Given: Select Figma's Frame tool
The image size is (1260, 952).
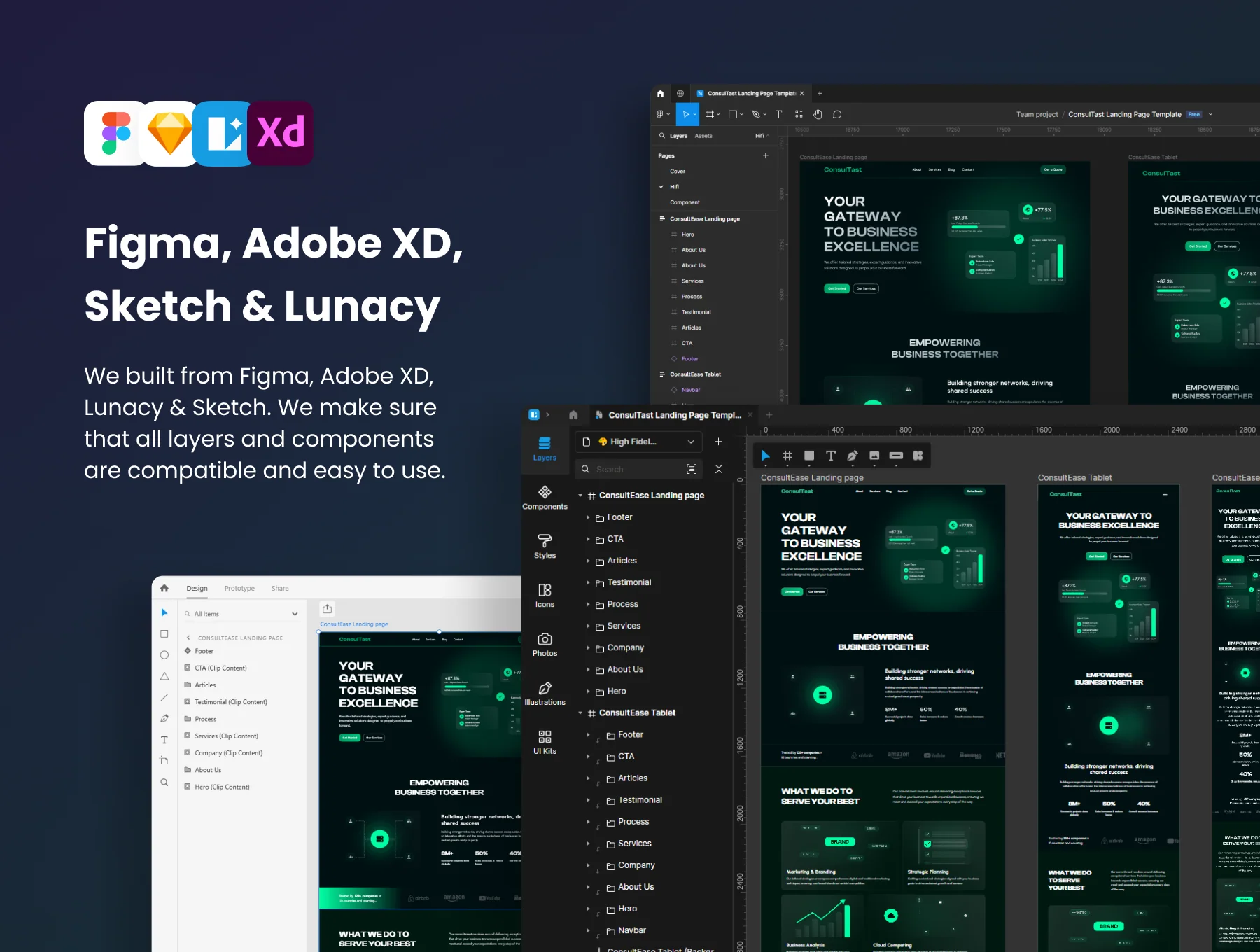Looking at the screenshot, I should [x=712, y=114].
